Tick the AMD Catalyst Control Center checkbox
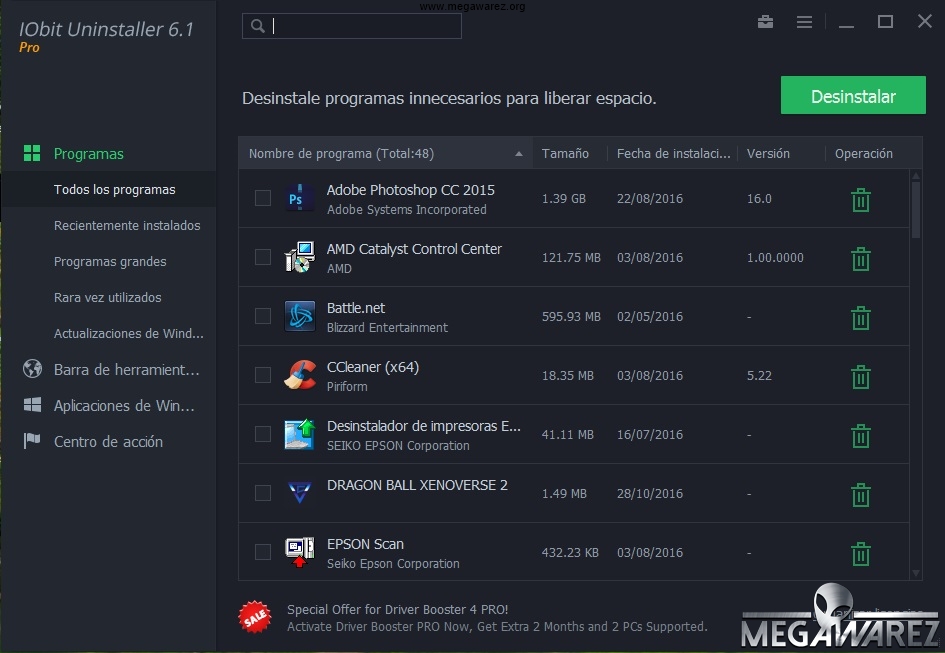 (x=263, y=257)
